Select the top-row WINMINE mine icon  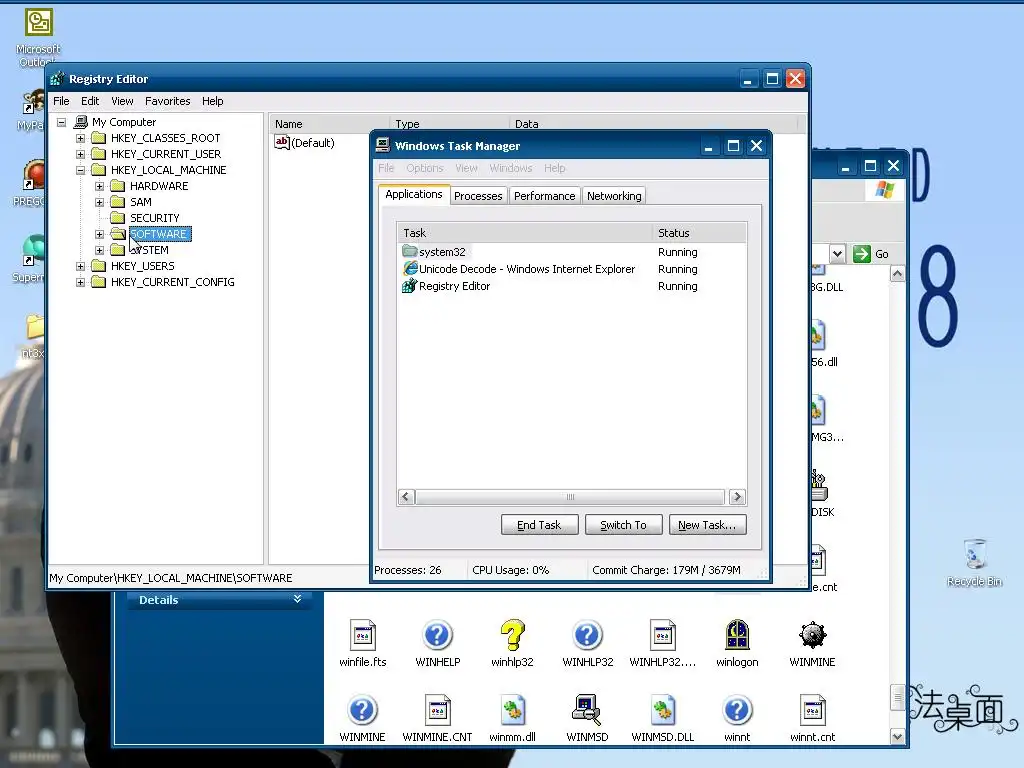click(x=812, y=635)
